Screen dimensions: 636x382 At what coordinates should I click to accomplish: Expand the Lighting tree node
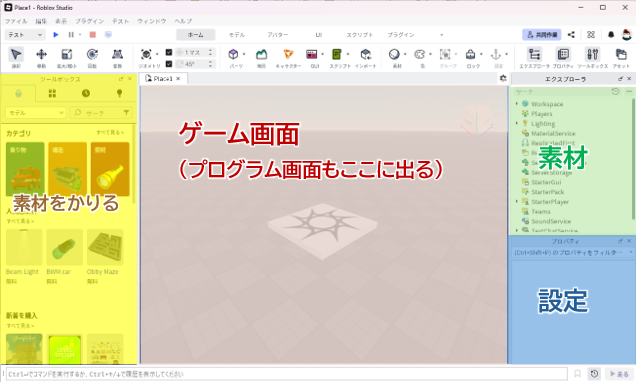517,123
